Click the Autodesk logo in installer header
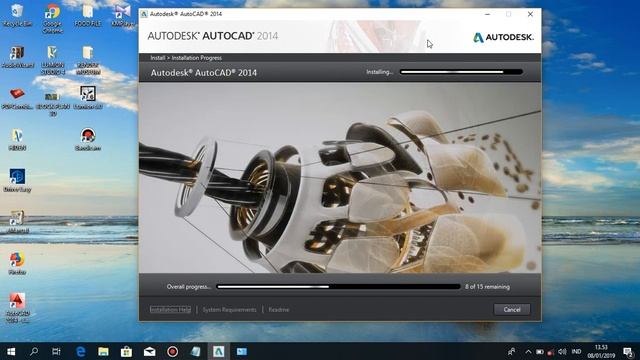 click(503, 37)
